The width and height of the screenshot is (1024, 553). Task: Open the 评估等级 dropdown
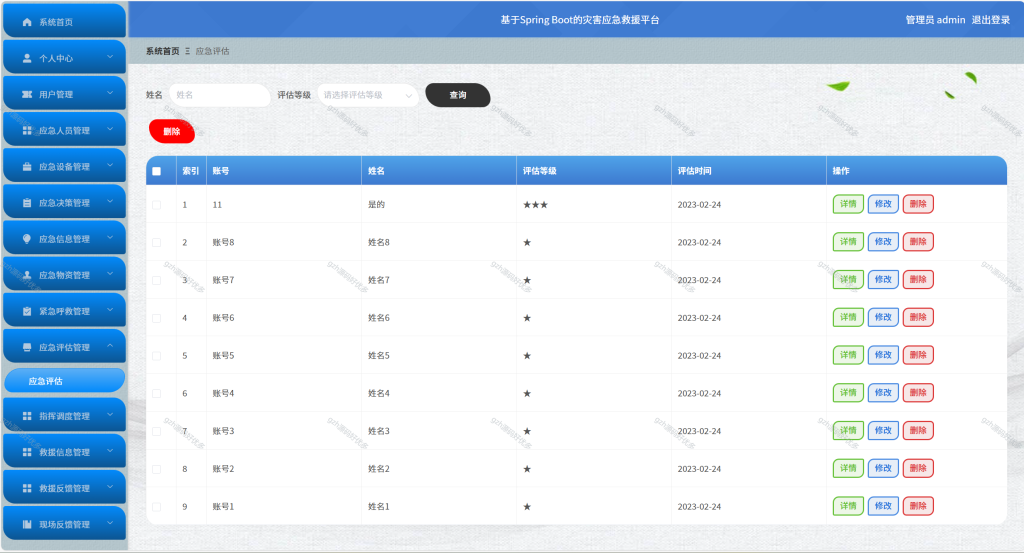tap(367, 95)
